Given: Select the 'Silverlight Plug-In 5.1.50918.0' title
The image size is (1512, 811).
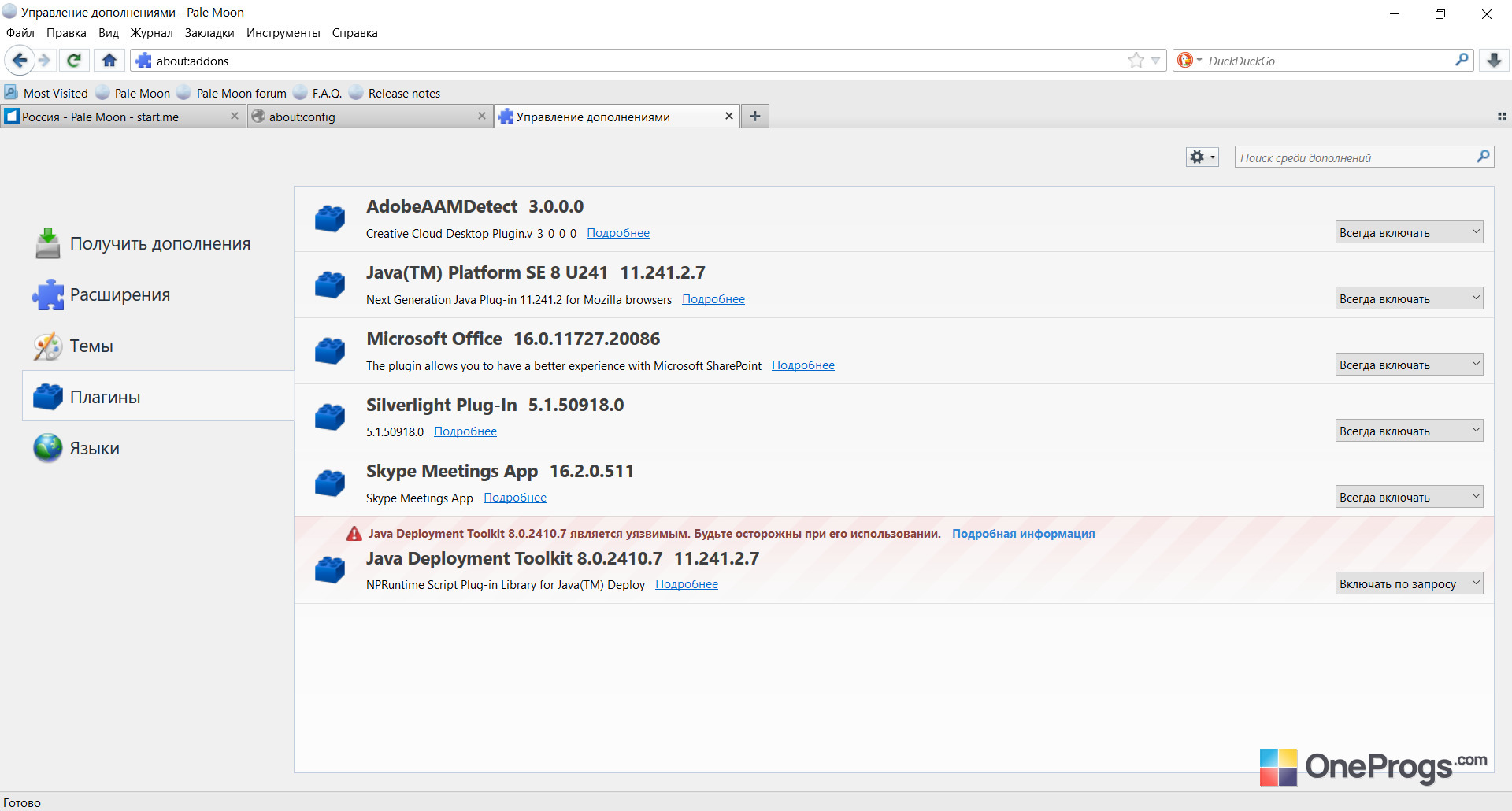Looking at the screenshot, I should tap(495, 405).
